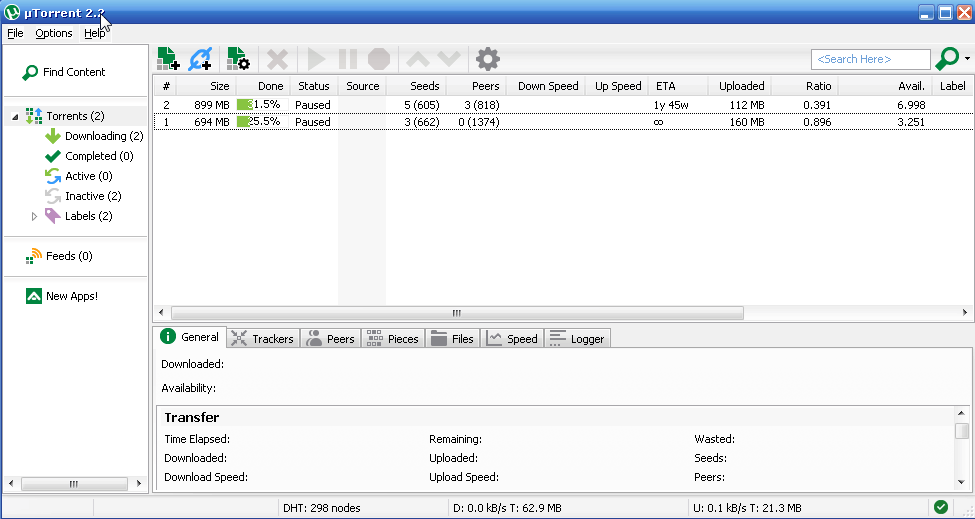This screenshot has height=519, width=975.
Task: Click the Add Torrent from URL icon
Action: (200, 59)
